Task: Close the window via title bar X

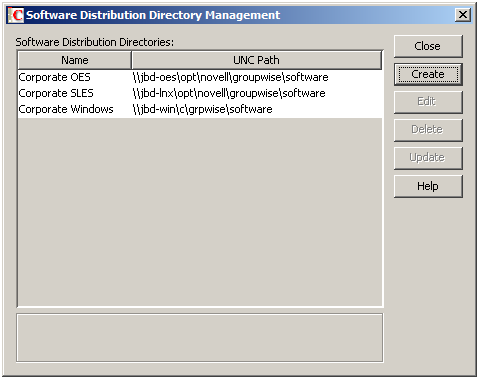Action: [463, 15]
